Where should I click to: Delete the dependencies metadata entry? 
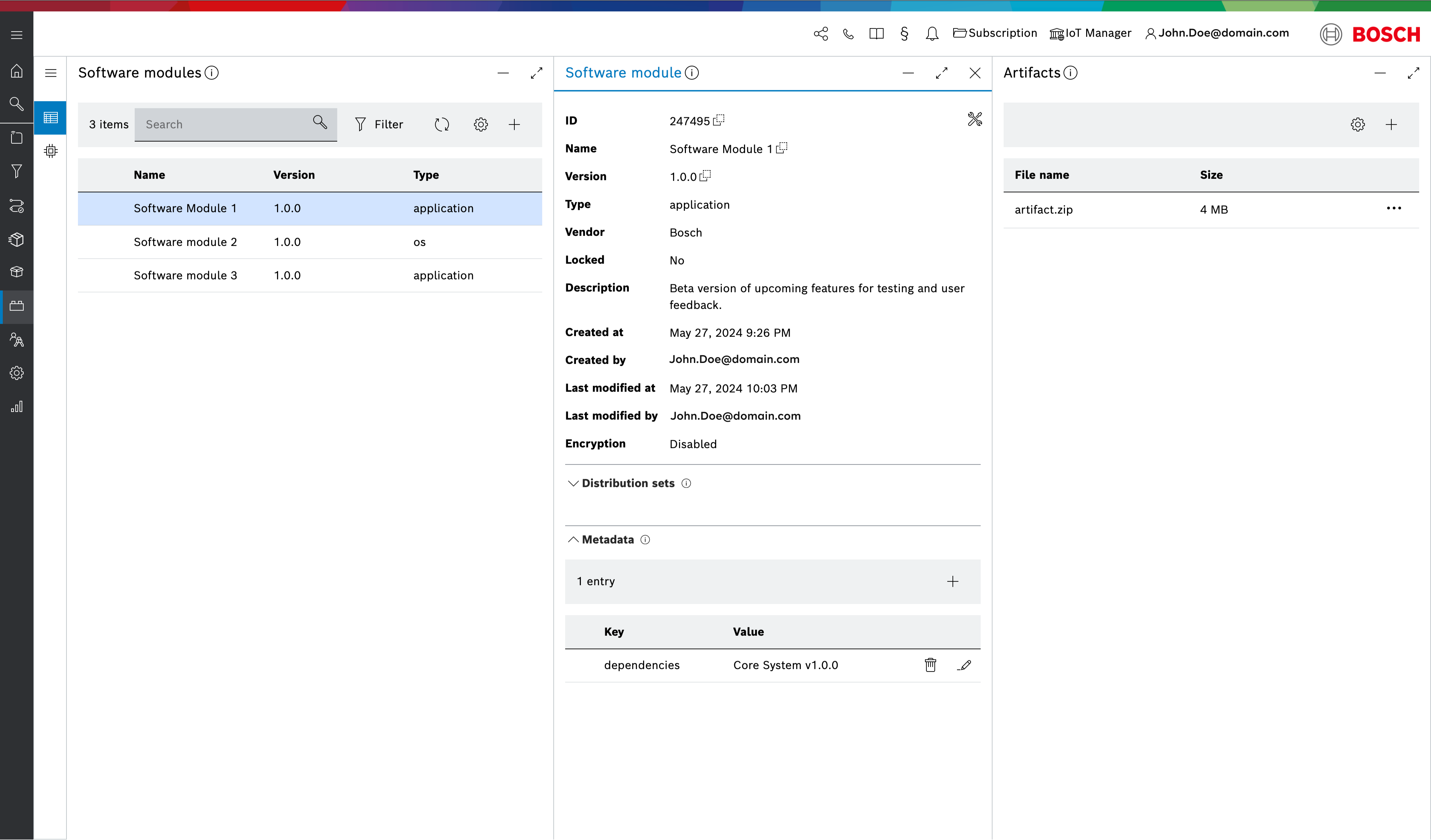coord(930,665)
